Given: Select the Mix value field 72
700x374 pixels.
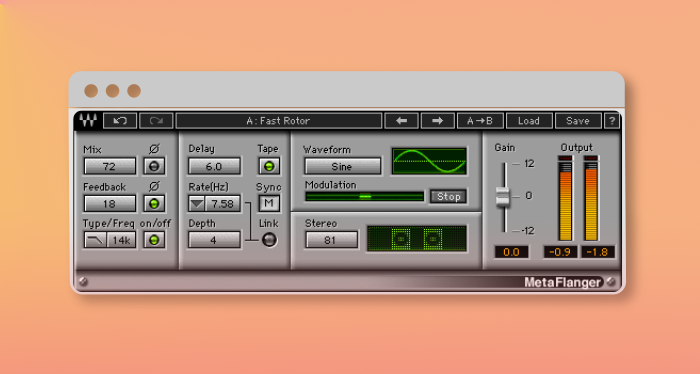Looking at the screenshot, I should point(110,166).
